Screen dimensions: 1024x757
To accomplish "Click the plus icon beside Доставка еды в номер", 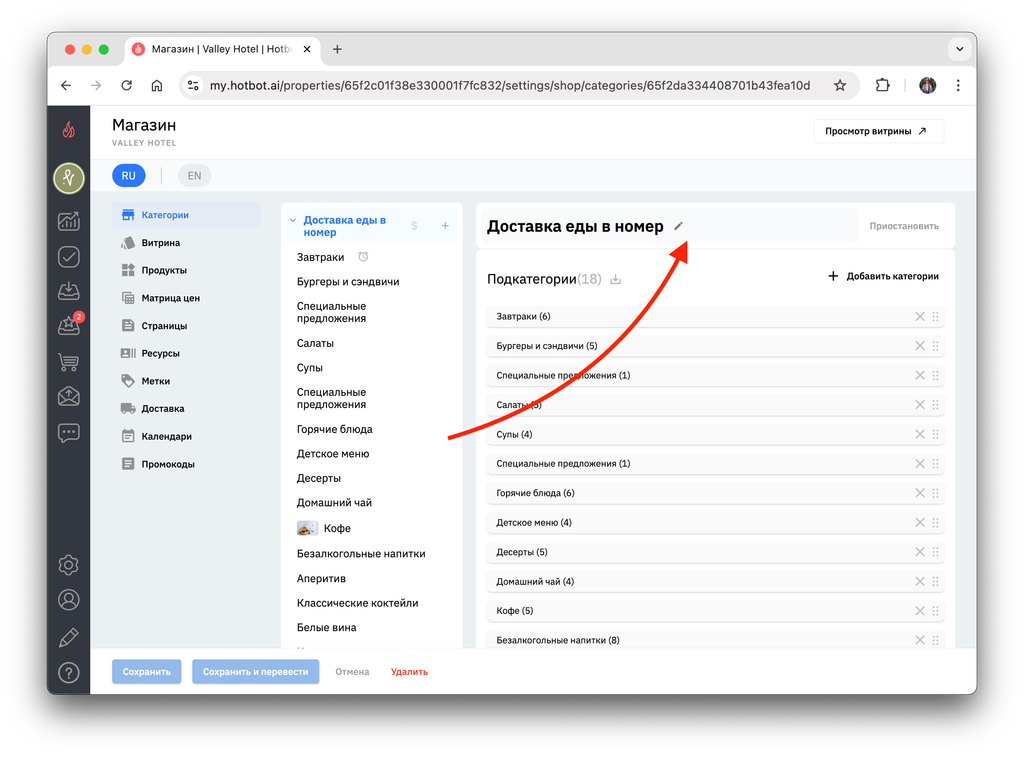I will [445, 226].
